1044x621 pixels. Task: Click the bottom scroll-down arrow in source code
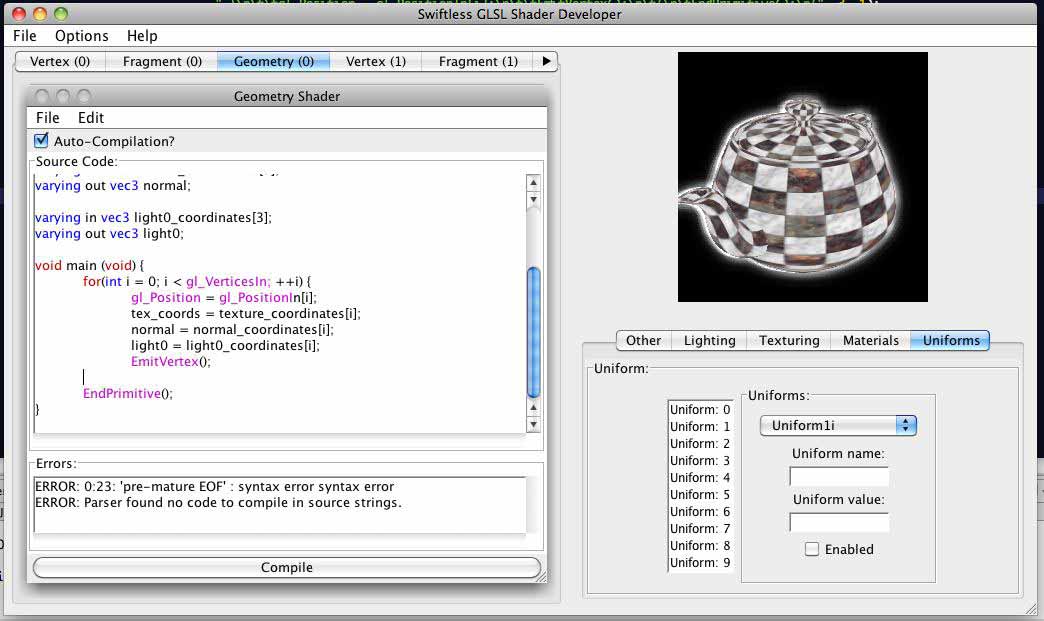tap(533, 424)
